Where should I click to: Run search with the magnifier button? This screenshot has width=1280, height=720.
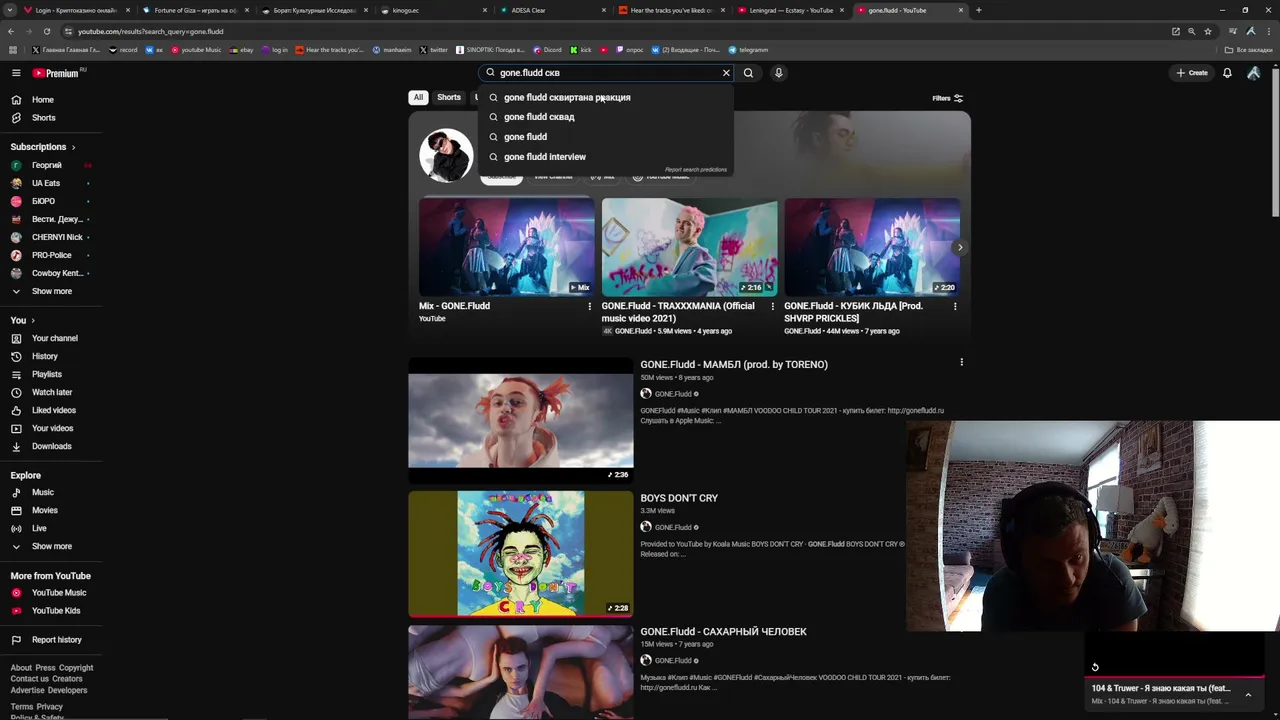[x=748, y=73]
